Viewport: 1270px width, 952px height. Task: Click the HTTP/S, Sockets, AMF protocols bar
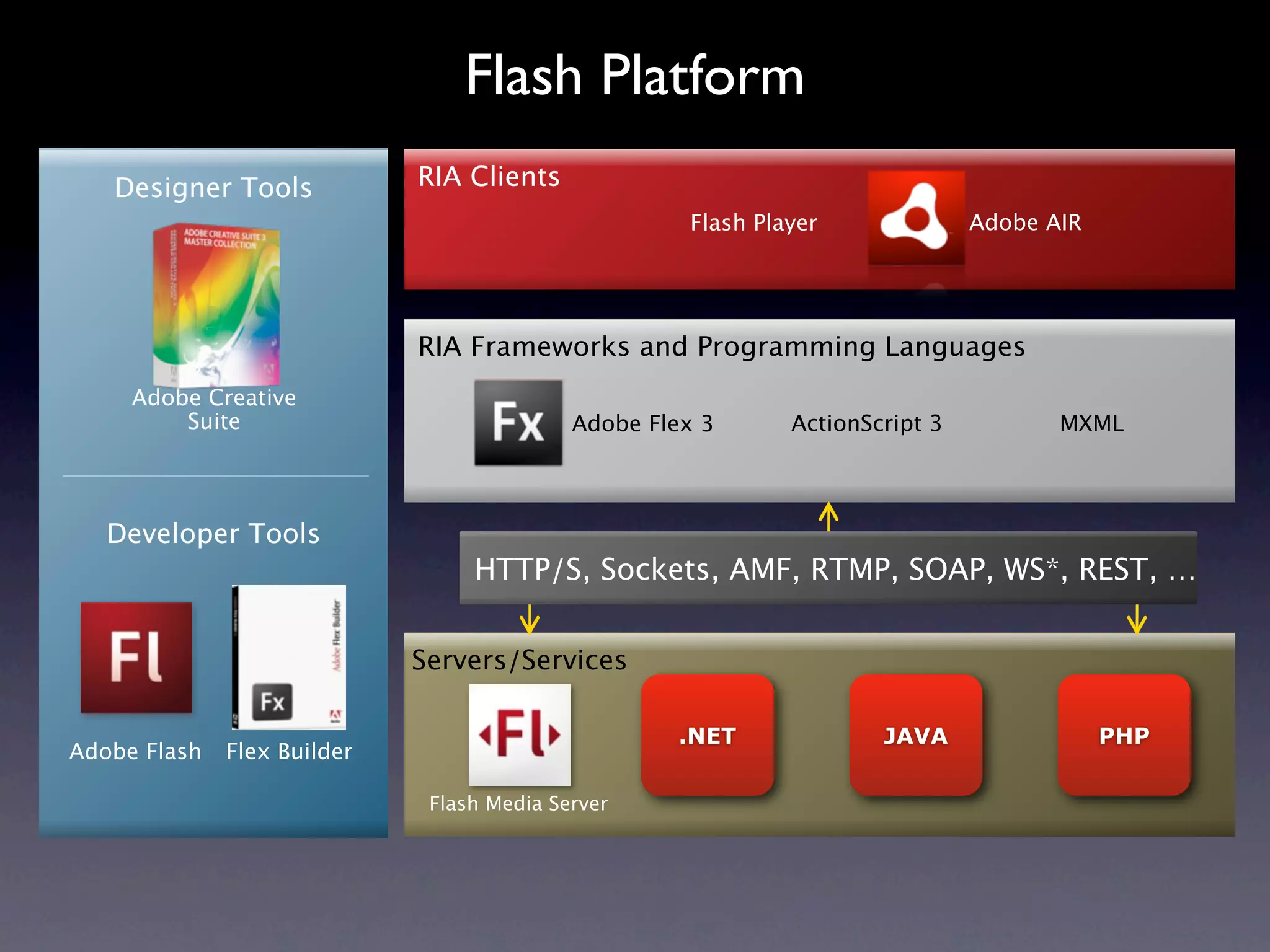point(828,568)
